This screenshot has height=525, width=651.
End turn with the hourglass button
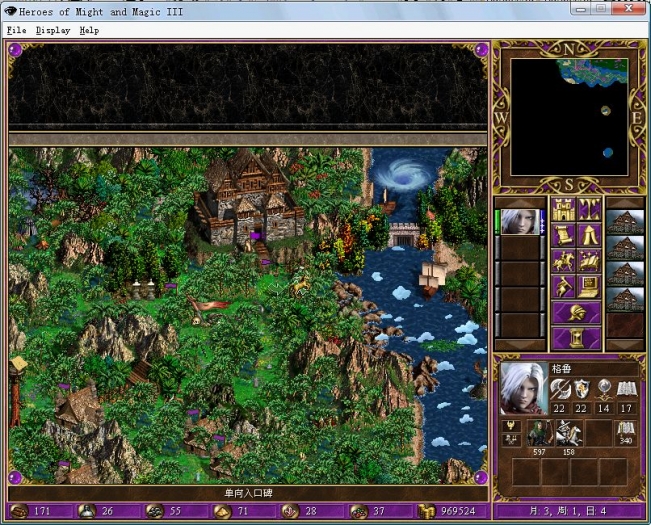pyautogui.click(x=576, y=338)
